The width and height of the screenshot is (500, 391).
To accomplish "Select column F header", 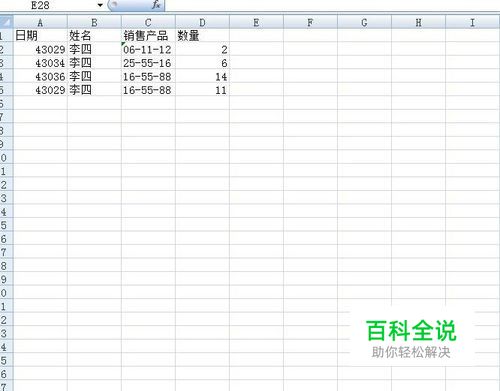I will click(x=310, y=23).
